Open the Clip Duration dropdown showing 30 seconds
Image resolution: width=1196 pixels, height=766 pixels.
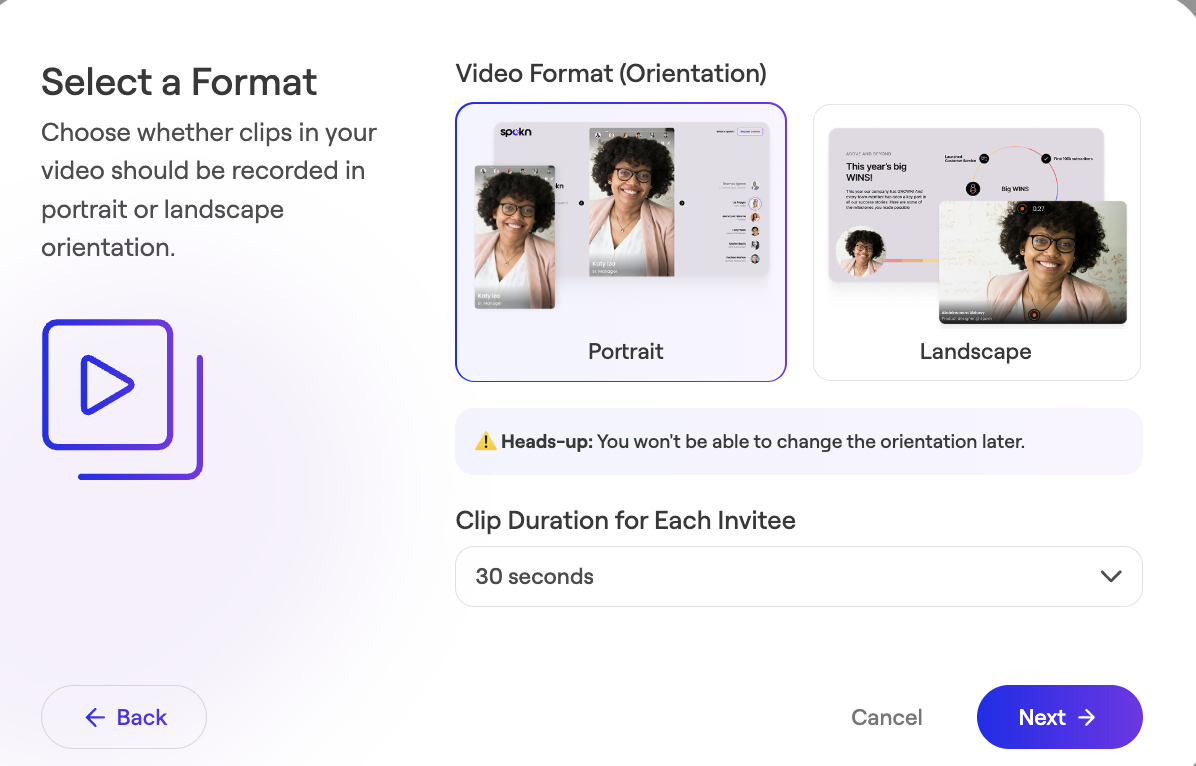pyautogui.click(x=799, y=576)
